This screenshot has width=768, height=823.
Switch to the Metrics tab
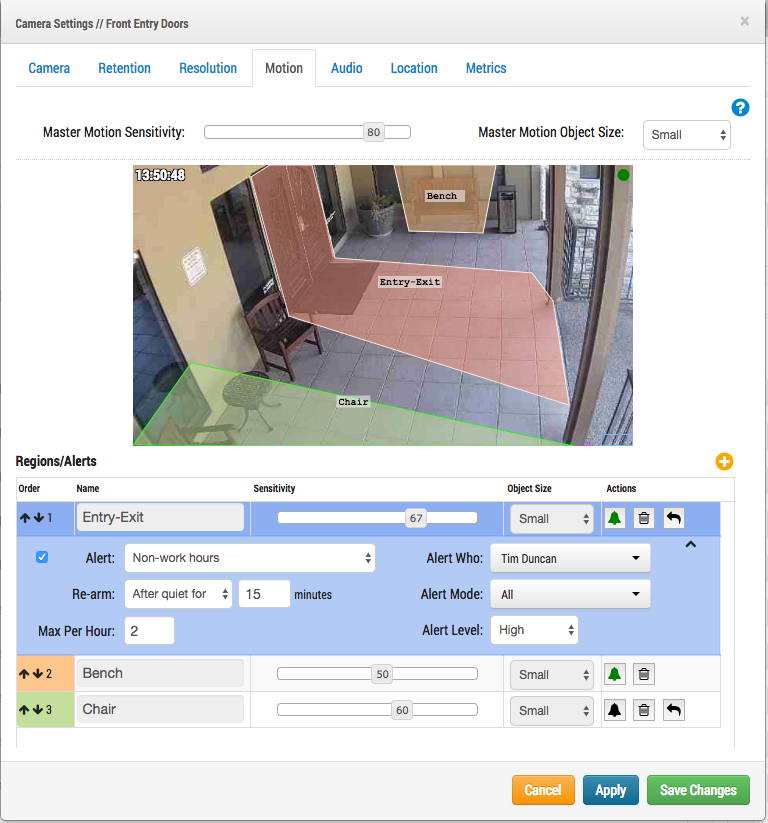pos(486,68)
